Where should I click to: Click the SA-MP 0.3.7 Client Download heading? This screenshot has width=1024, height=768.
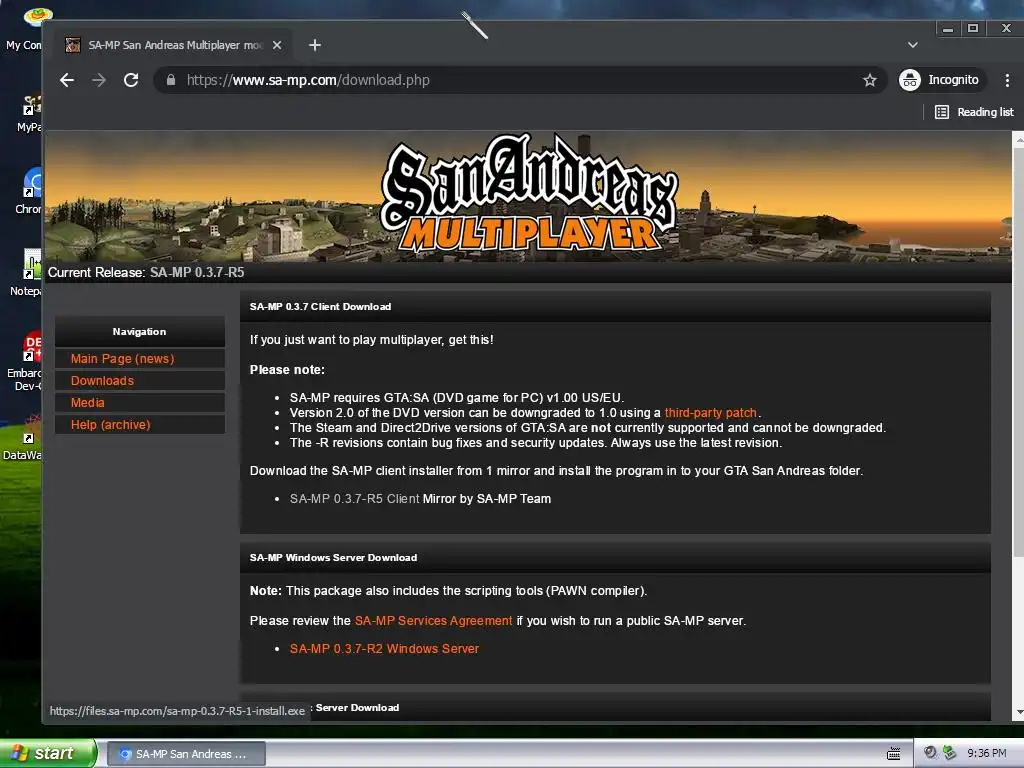(x=321, y=306)
